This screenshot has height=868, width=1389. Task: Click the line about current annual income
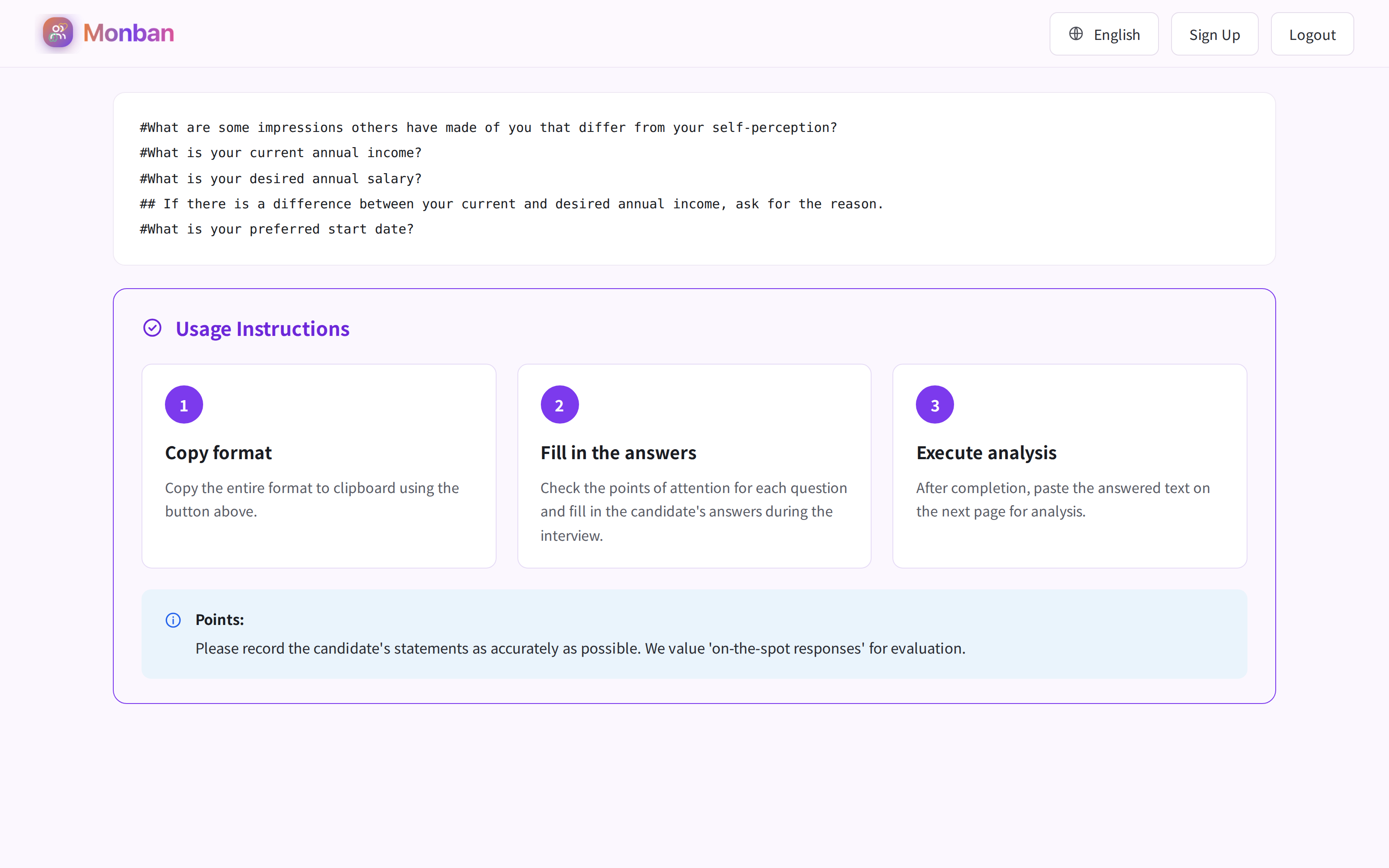point(281,153)
